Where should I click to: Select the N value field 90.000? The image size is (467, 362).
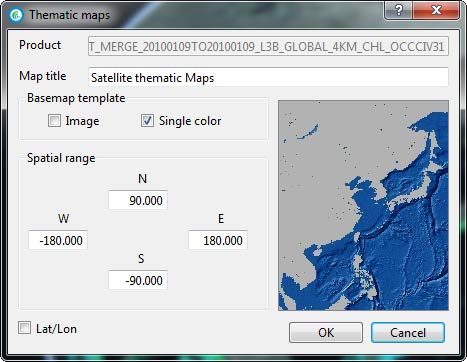click(x=138, y=200)
